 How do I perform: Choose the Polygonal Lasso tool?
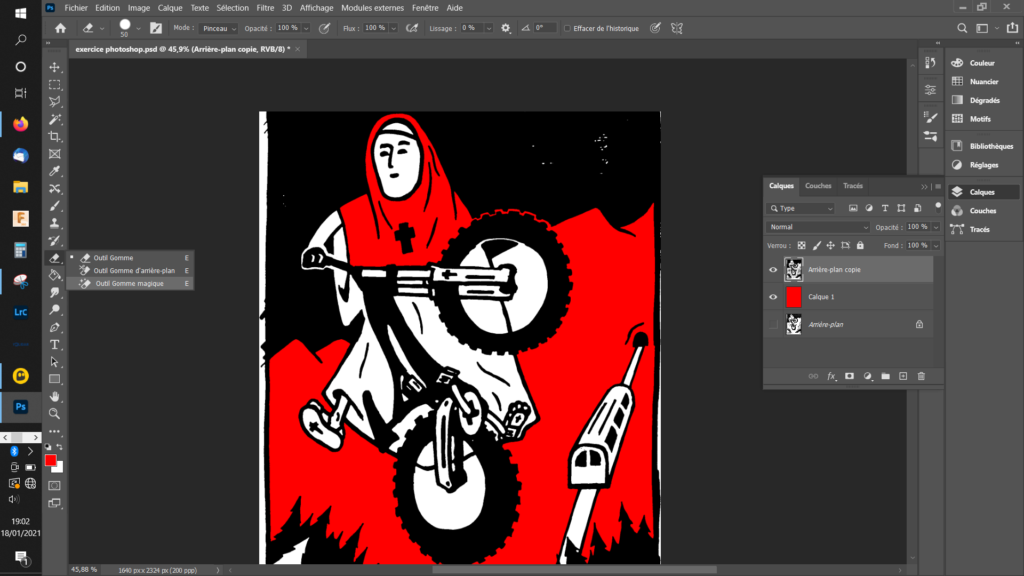coord(55,102)
